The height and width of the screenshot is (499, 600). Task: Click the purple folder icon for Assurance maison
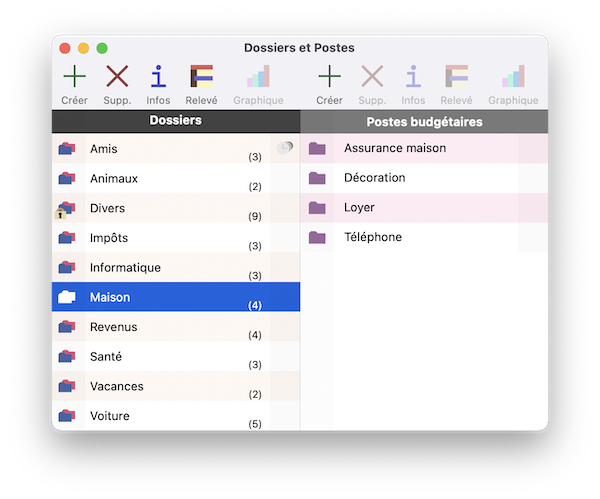click(317, 148)
